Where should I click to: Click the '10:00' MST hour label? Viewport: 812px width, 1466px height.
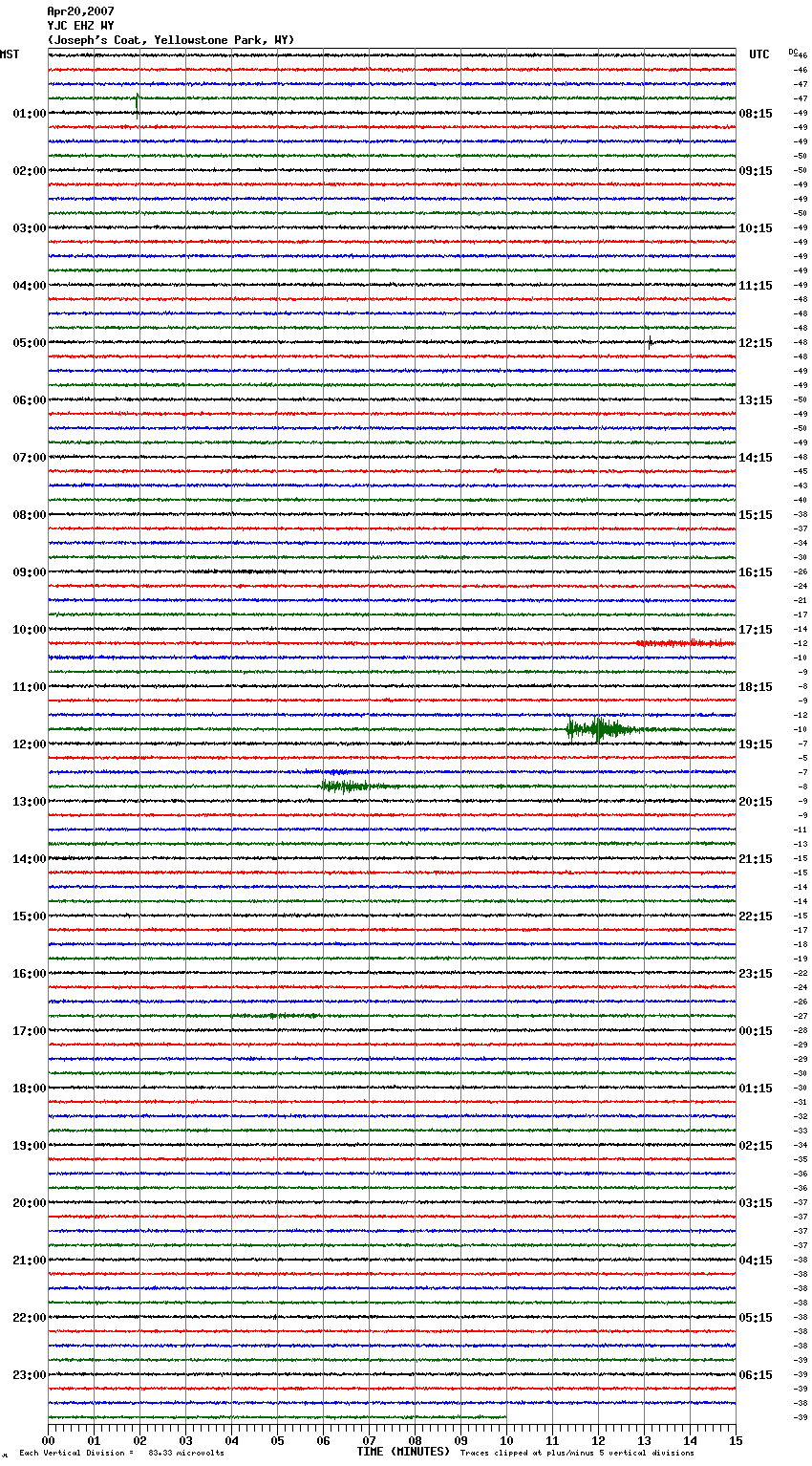click(x=30, y=630)
